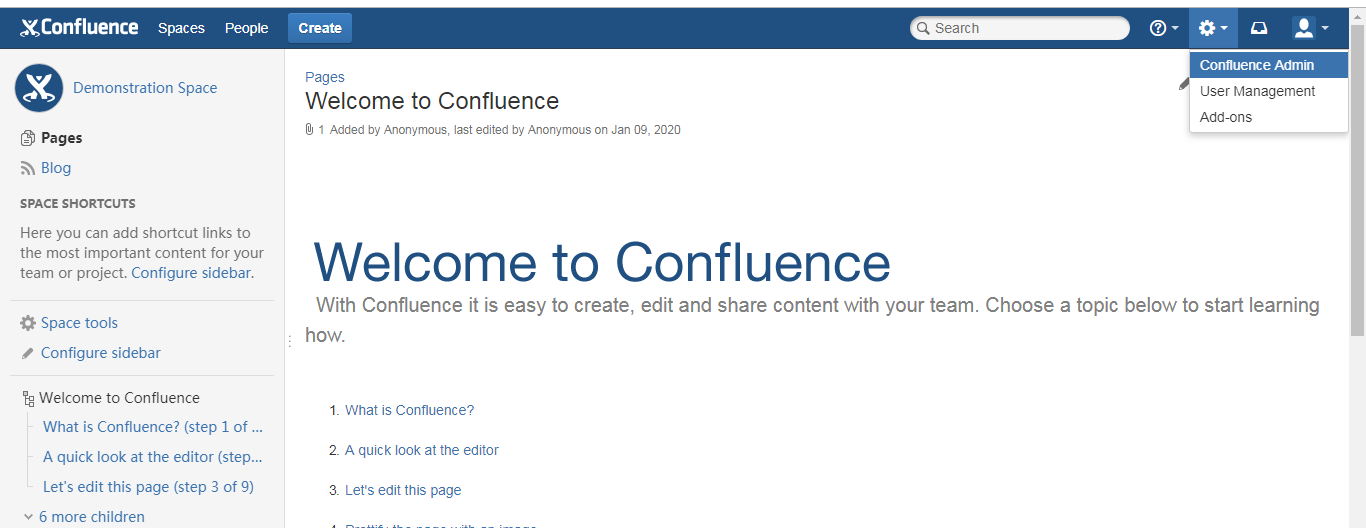
Task: Open the notifications inbox tray icon
Action: [1259, 28]
